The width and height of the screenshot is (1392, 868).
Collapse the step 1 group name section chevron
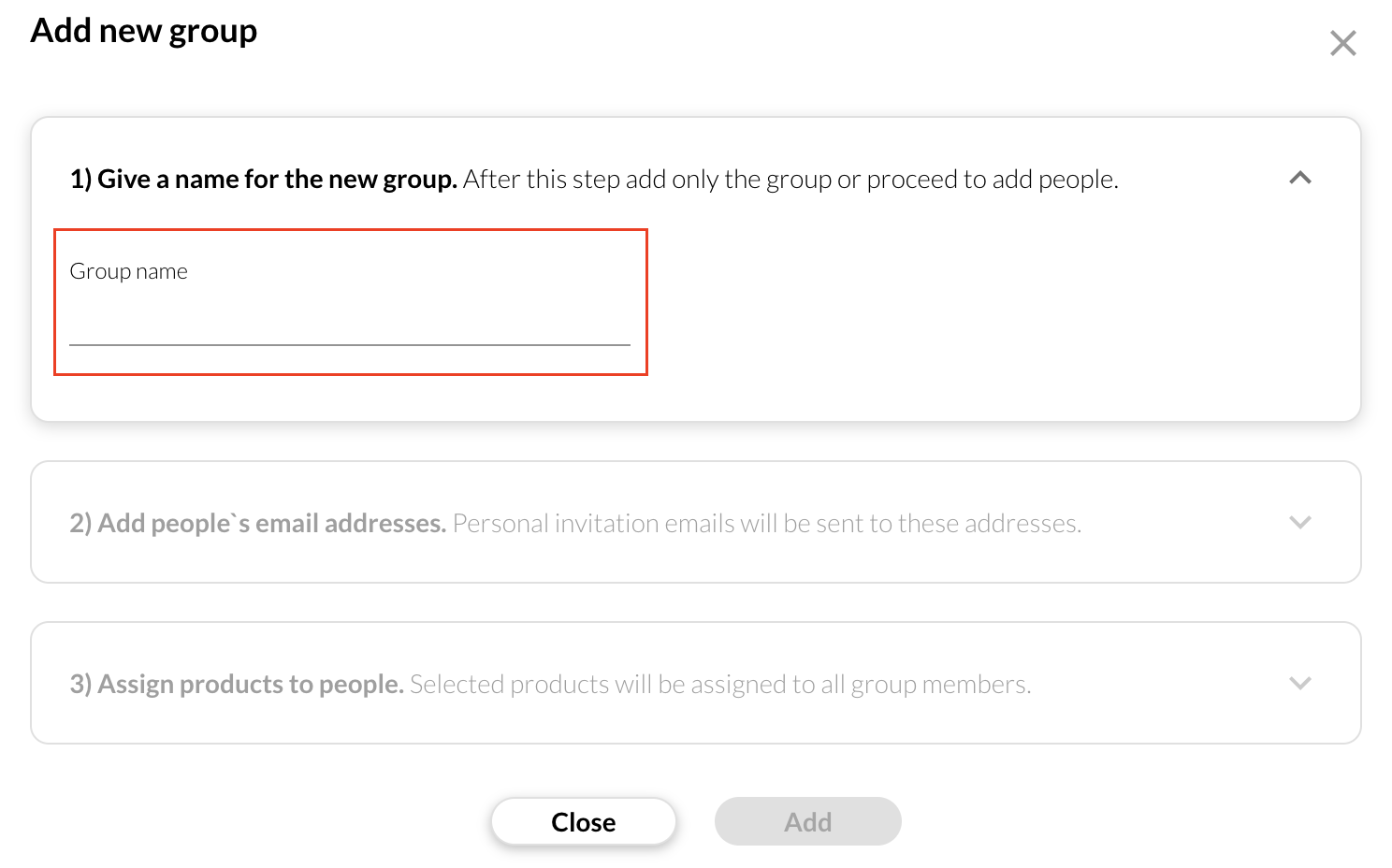(1299, 178)
